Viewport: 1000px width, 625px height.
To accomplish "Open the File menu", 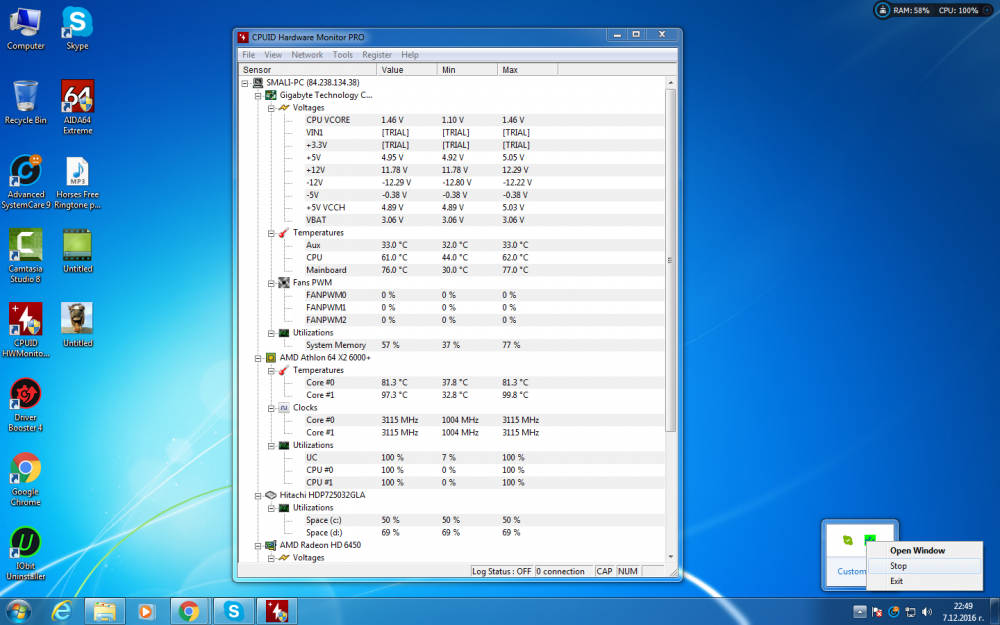I will coord(249,55).
